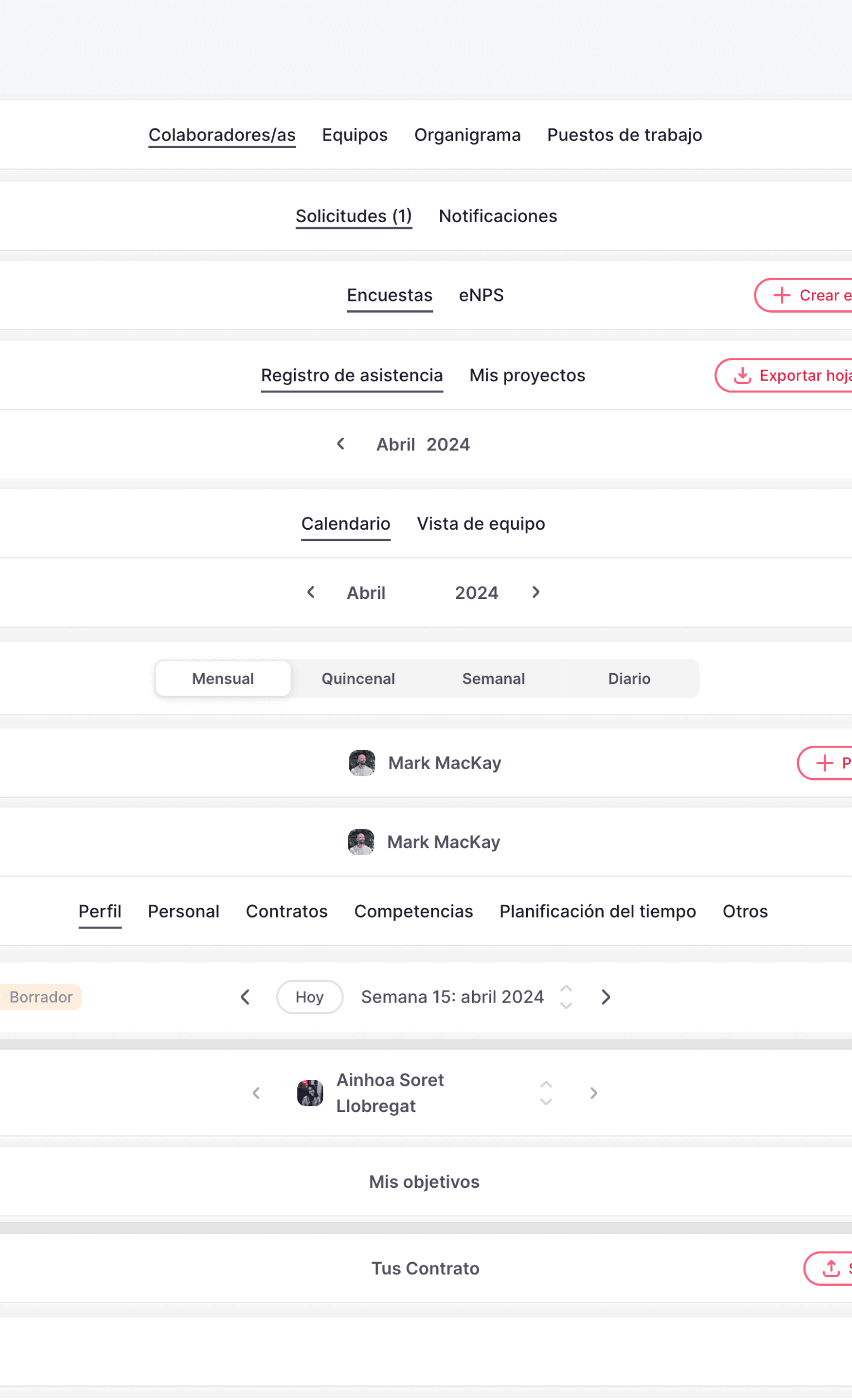
Task: Open the employee selector for Ainhoa Soret
Action: point(546,1092)
